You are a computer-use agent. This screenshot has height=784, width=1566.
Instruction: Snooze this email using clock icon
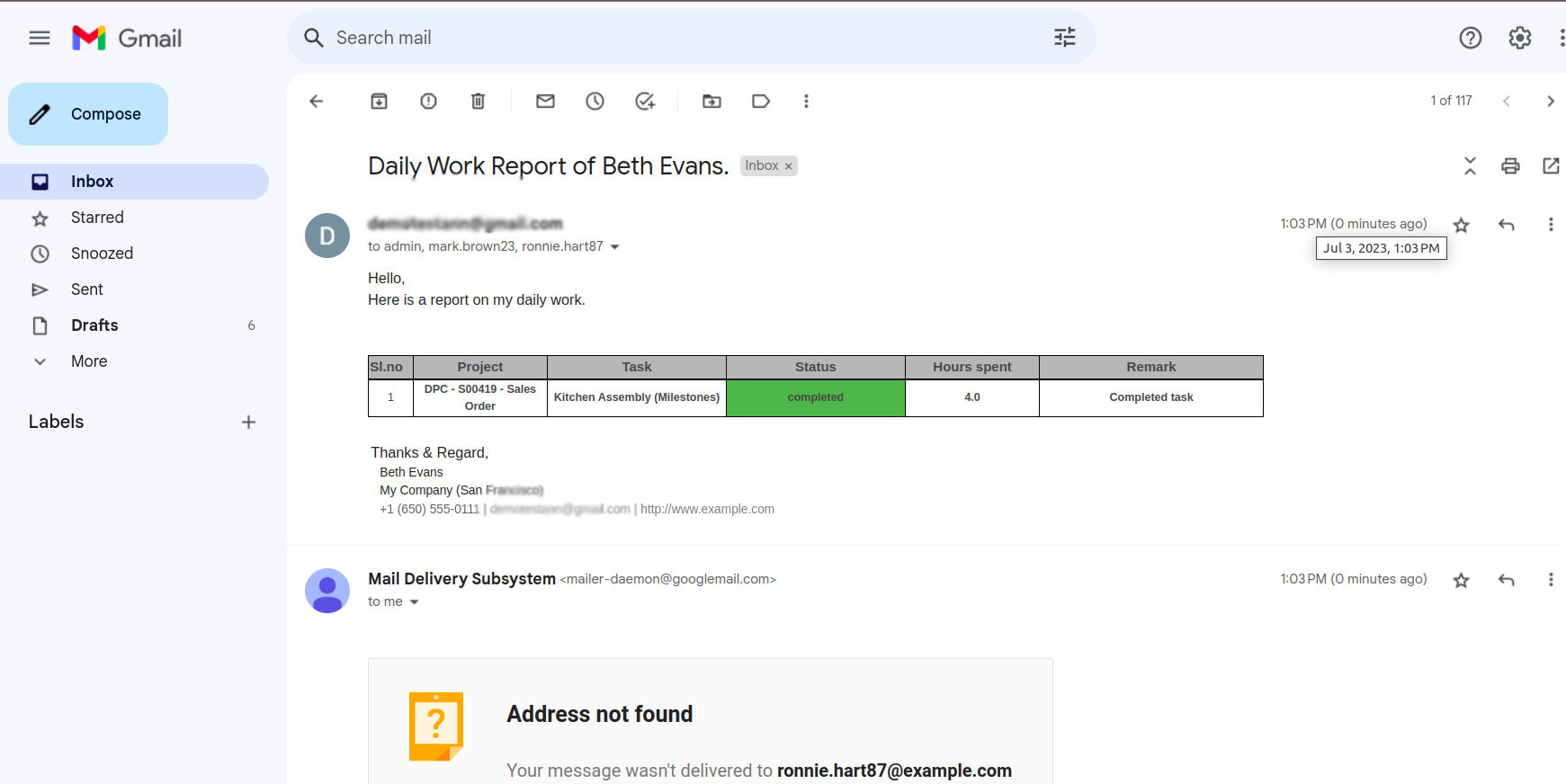[x=595, y=102]
